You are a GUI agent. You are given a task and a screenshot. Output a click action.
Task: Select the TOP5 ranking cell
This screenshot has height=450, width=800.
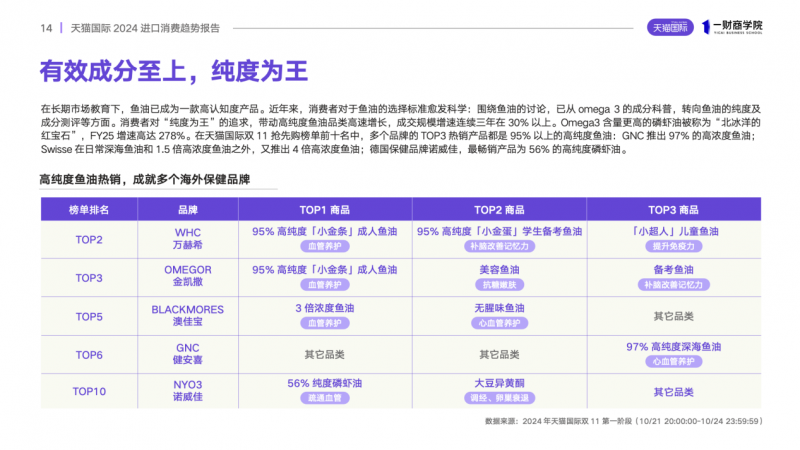pyautogui.click(x=89, y=317)
